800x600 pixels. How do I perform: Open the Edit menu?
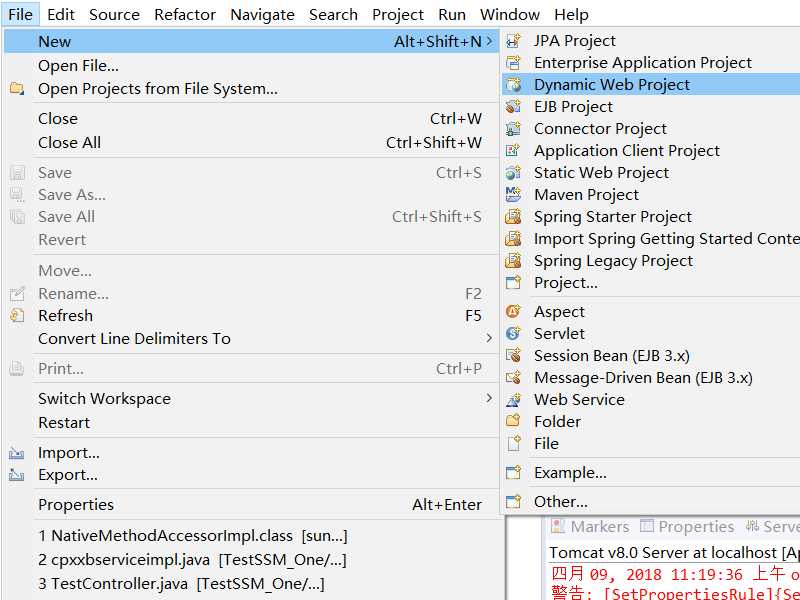point(61,14)
